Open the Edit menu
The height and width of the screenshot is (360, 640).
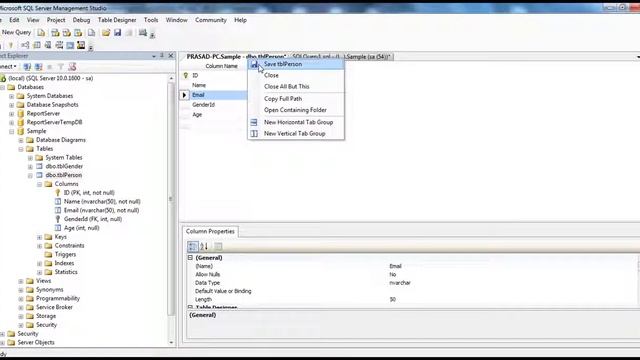pyautogui.click(x=14, y=20)
